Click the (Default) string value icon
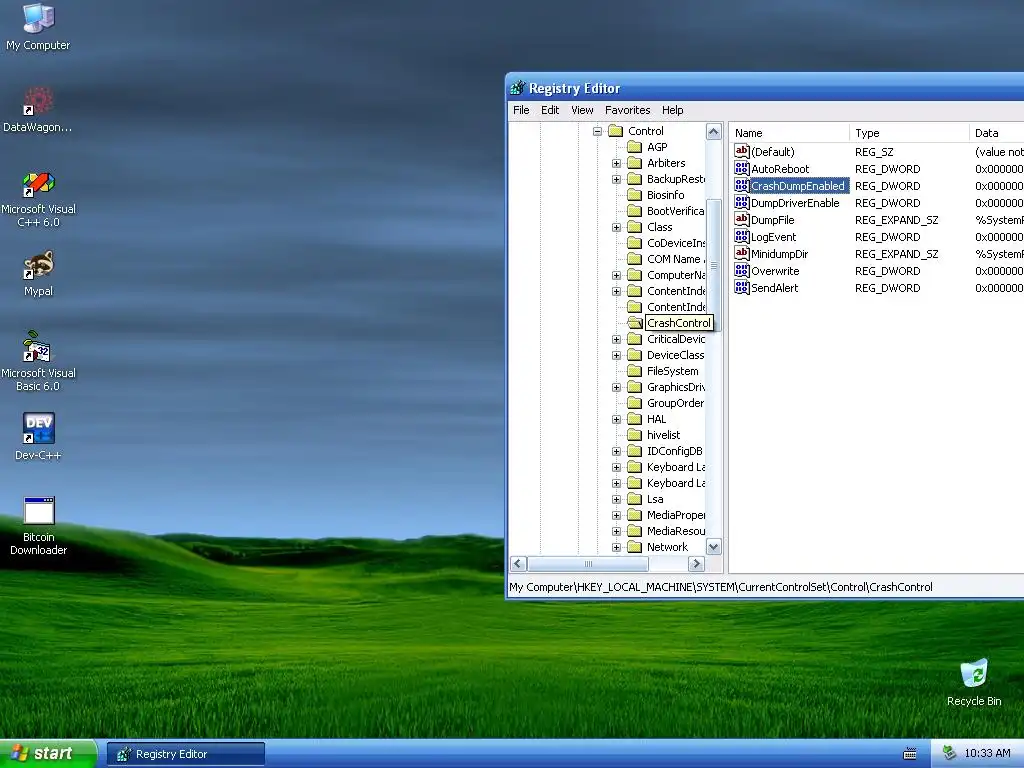 tap(741, 152)
